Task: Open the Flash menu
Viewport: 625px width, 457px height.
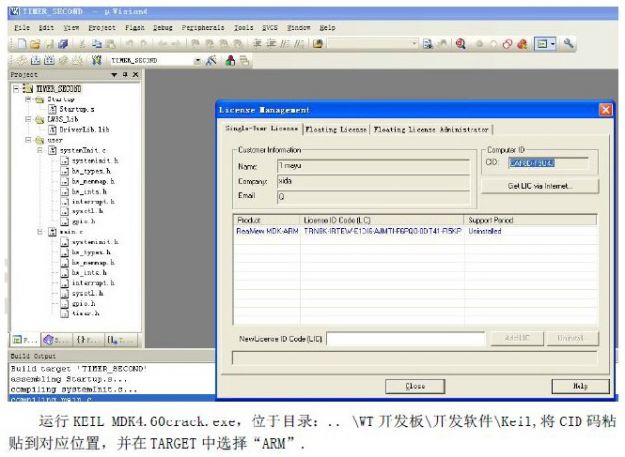Action: click(x=135, y=27)
